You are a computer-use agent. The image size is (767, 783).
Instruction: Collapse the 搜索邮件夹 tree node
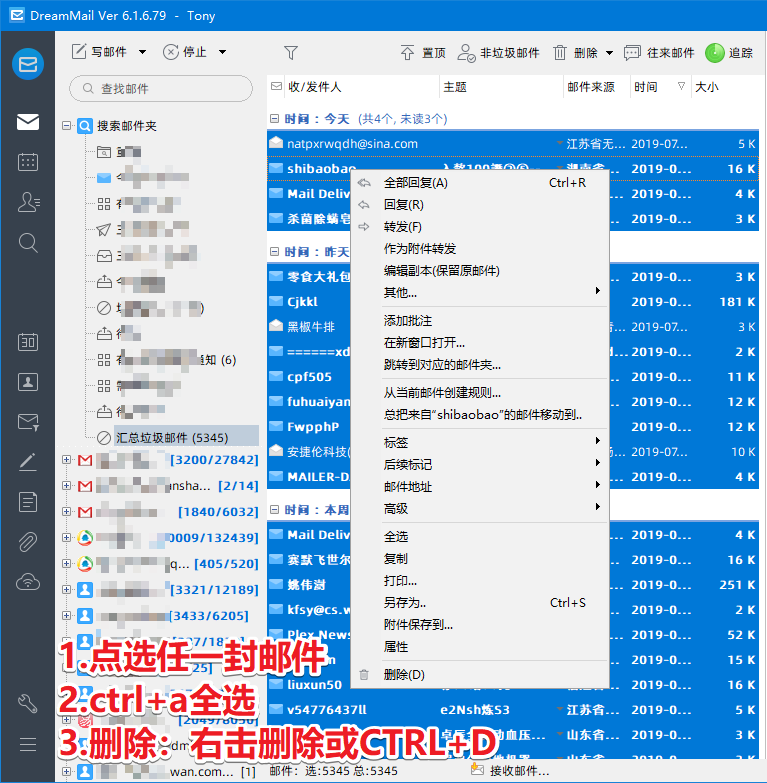pyautogui.click(x=66, y=125)
